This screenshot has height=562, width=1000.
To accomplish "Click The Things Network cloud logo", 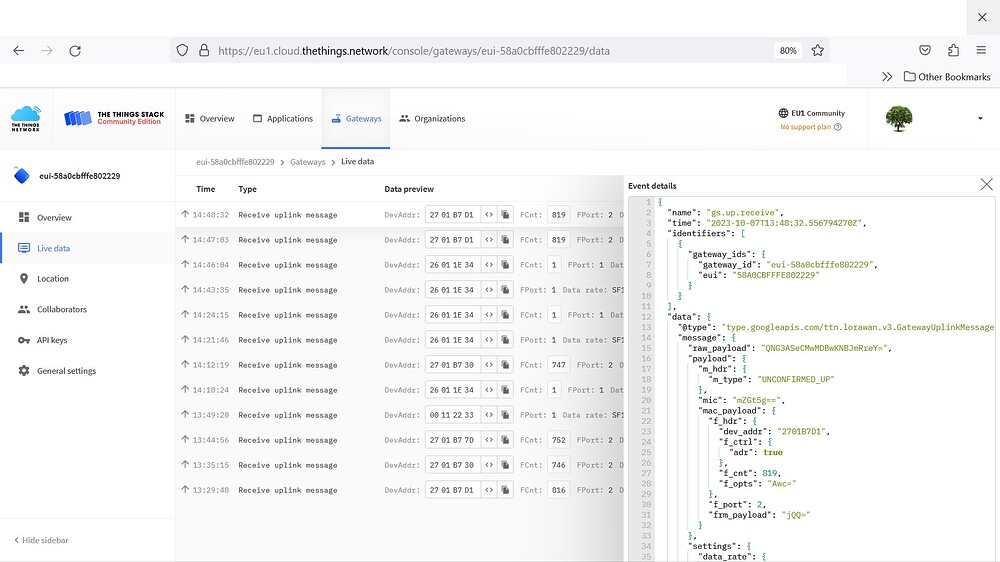I will pos(26,119).
